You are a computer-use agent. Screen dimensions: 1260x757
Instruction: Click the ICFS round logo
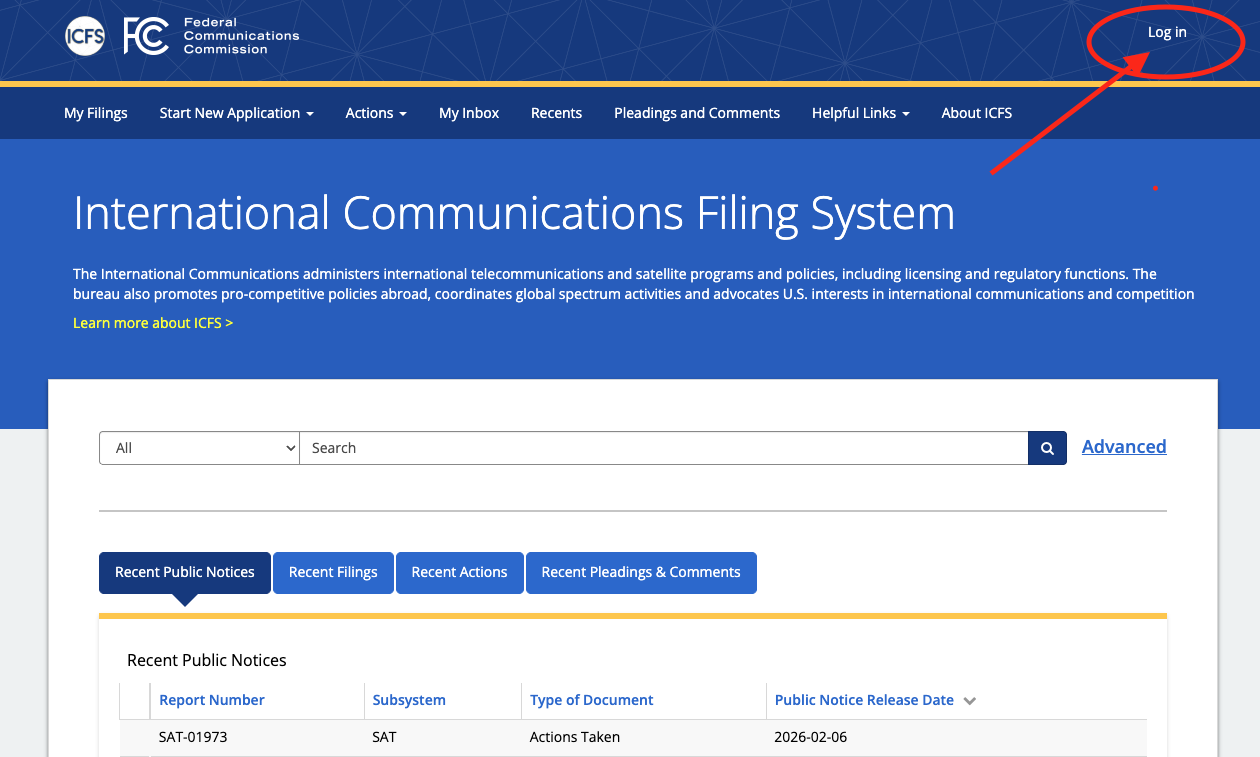click(85, 36)
